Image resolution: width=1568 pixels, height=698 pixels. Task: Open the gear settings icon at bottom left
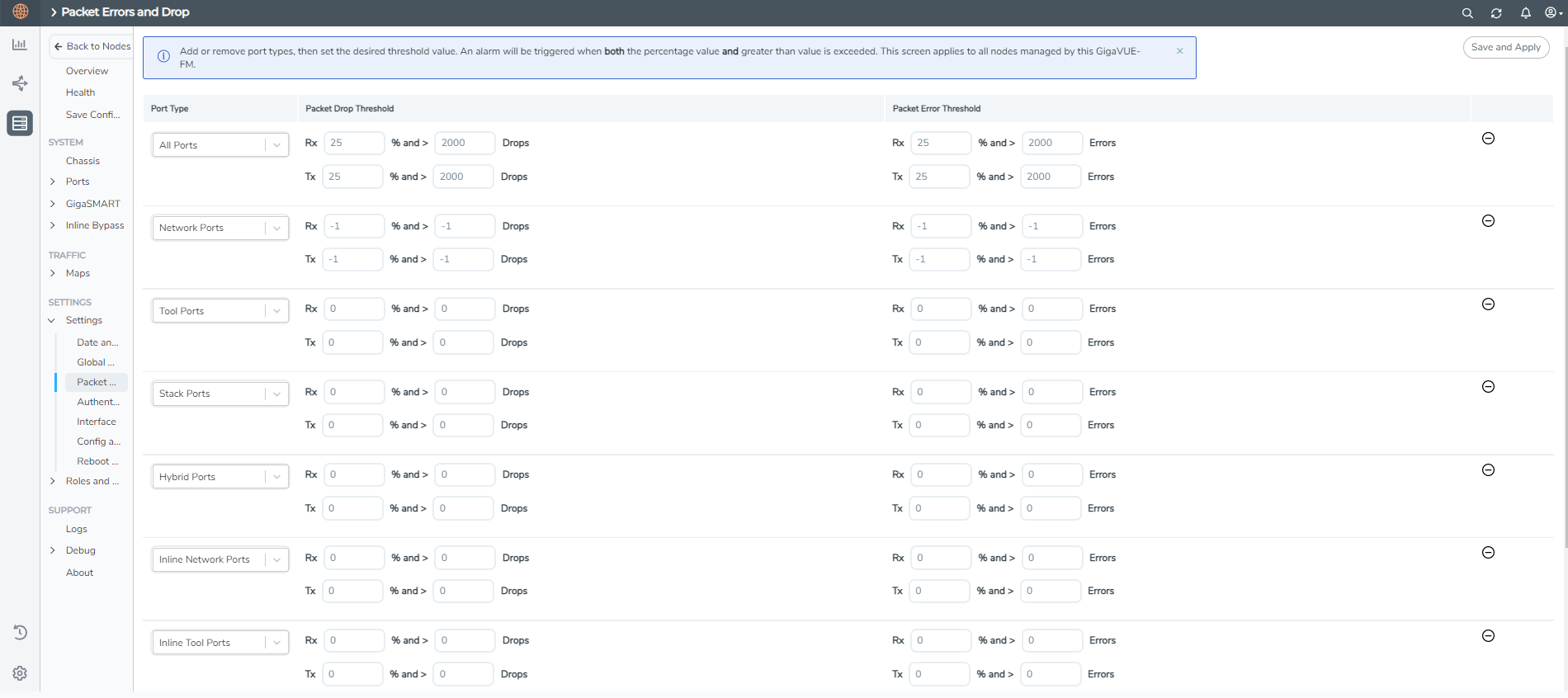pyautogui.click(x=20, y=673)
